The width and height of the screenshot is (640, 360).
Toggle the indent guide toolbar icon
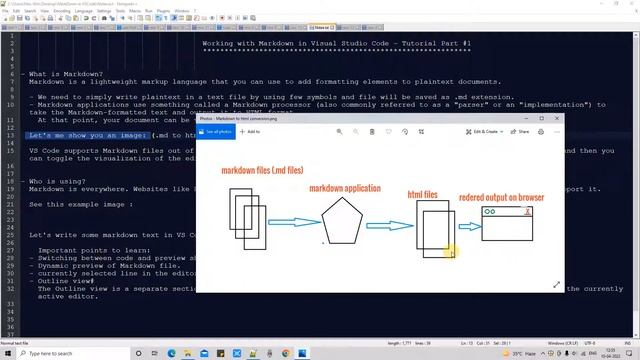pos(174,18)
